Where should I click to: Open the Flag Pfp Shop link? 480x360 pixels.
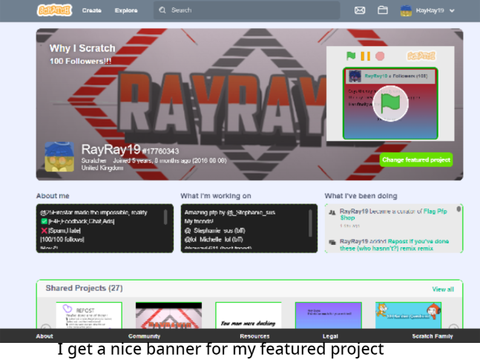click(x=393, y=214)
